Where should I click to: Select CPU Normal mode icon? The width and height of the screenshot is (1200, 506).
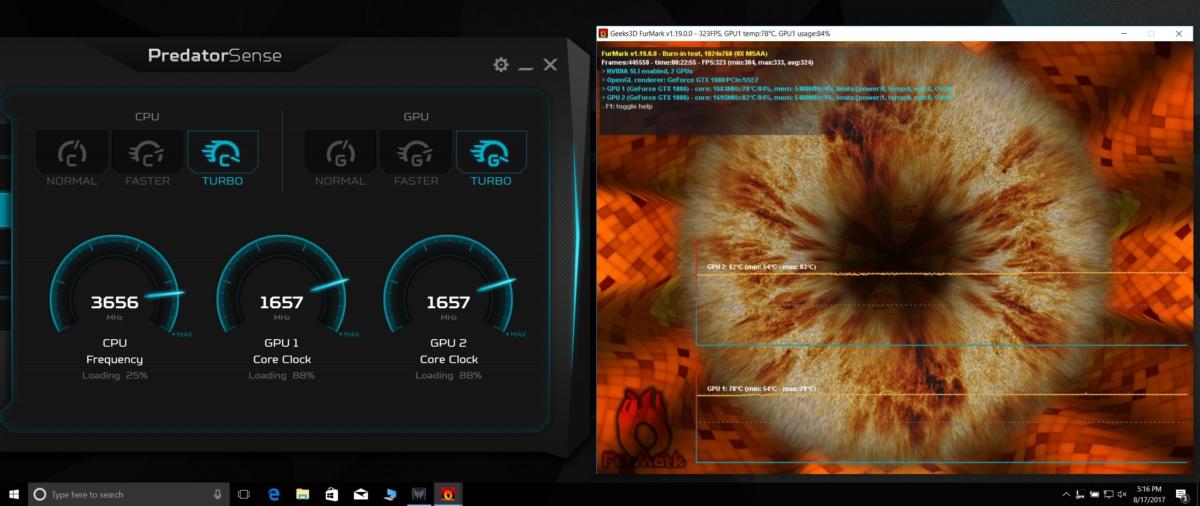tap(72, 153)
